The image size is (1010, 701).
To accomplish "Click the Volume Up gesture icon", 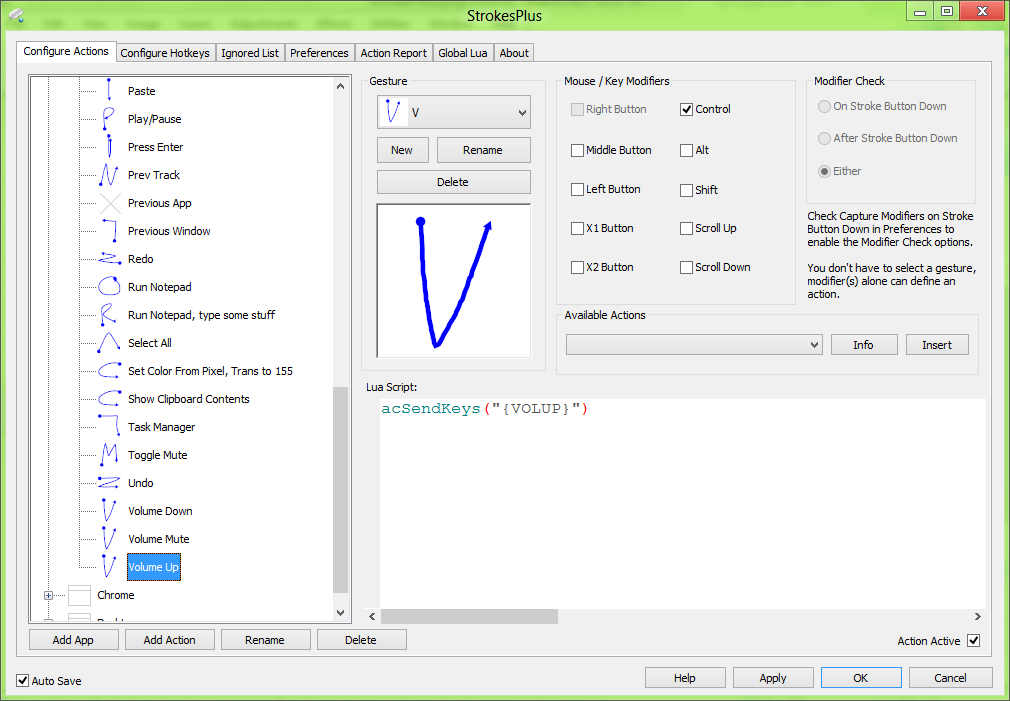I will [x=110, y=567].
